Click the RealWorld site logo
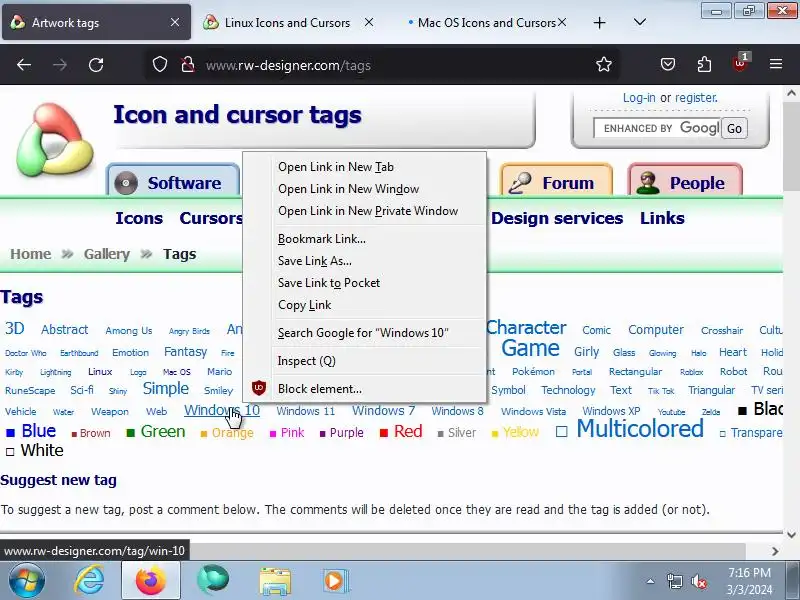The width and height of the screenshot is (800, 600). pyautogui.click(x=55, y=139)
